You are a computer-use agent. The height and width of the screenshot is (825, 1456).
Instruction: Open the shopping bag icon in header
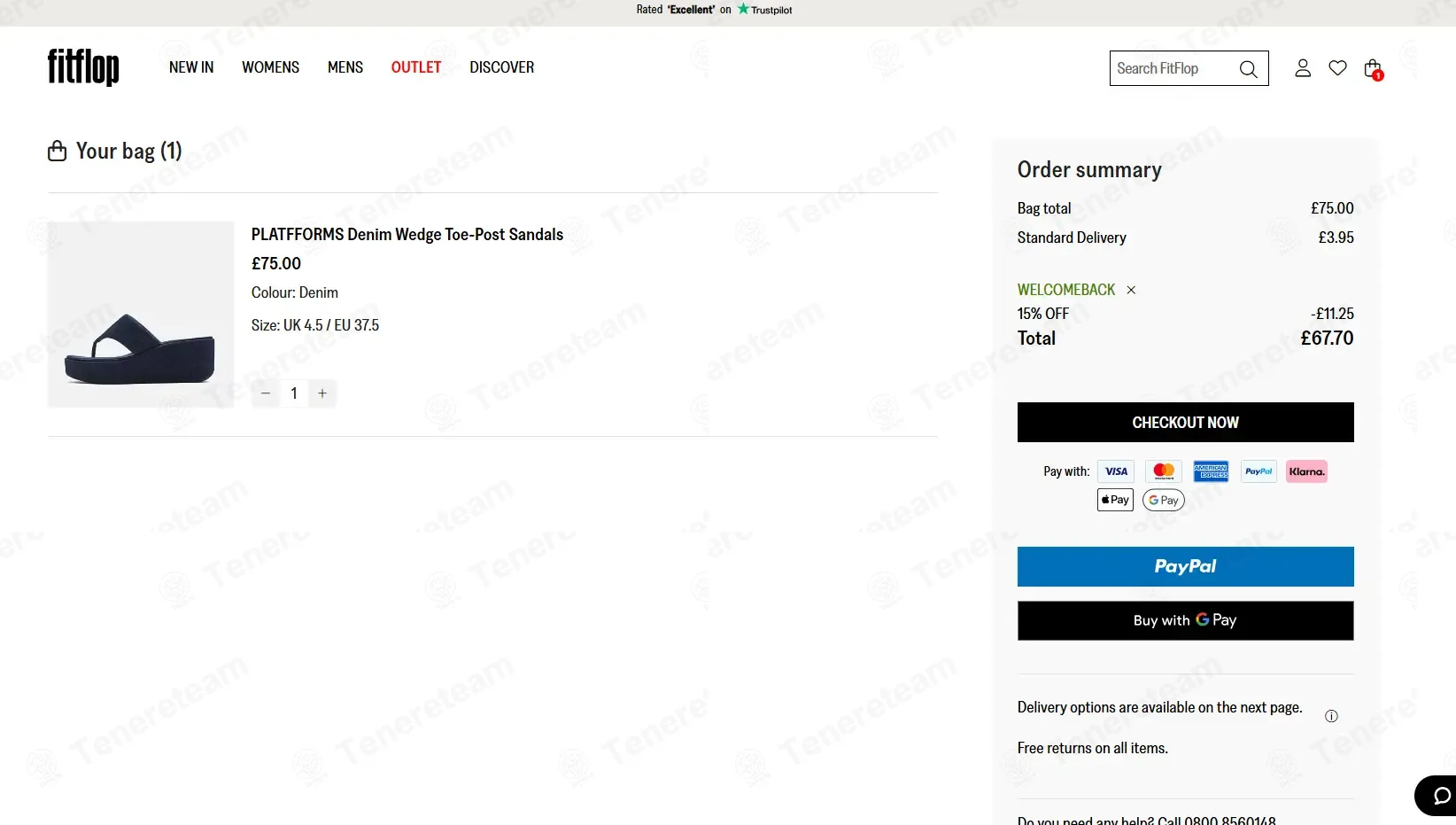click(x=1374, y=69)
